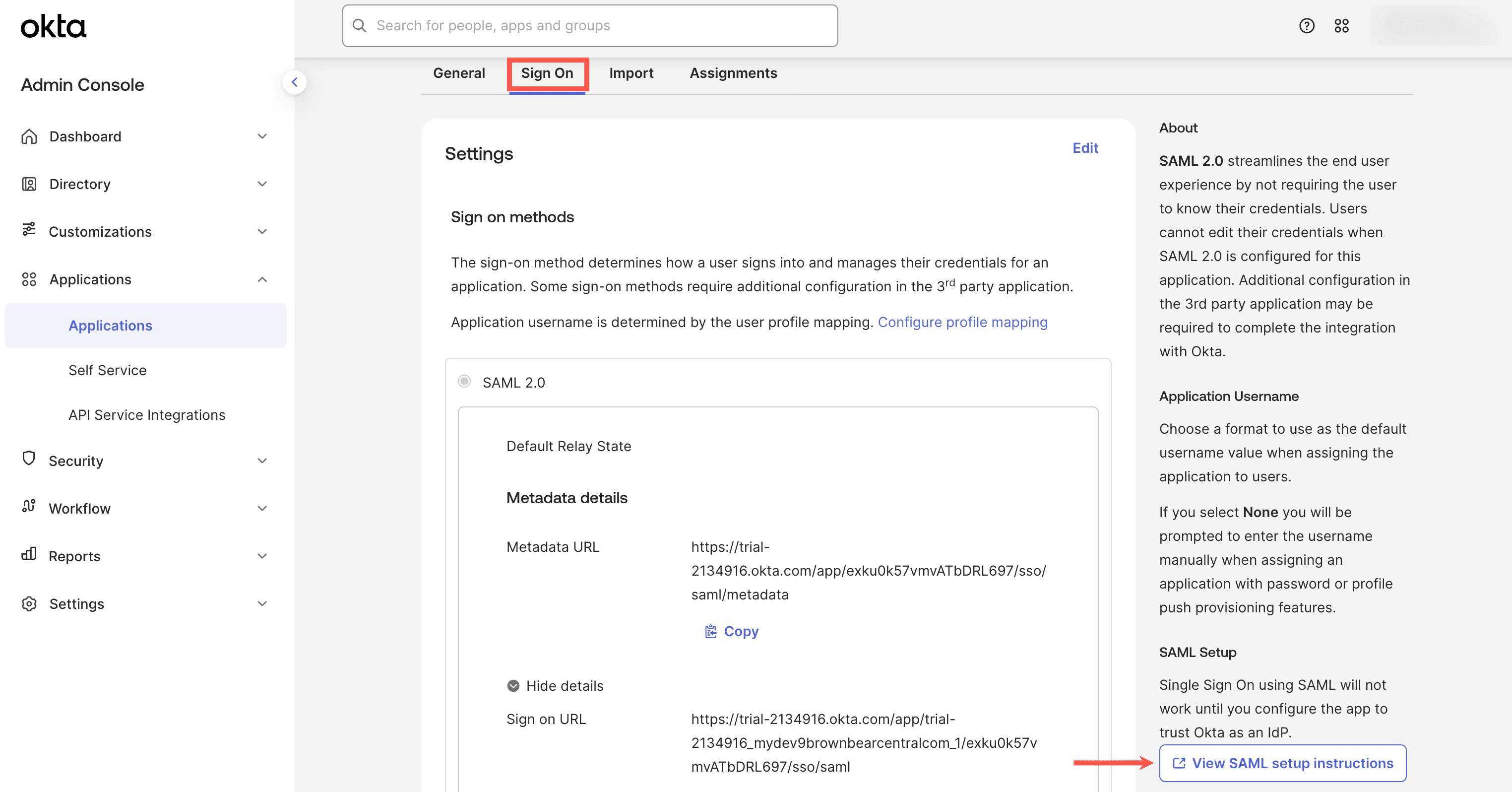This screenshot has height=792, width=1512.
Task: Click the Reports bar chart icon
Action: pyautogui.click(x=29, y=556)
